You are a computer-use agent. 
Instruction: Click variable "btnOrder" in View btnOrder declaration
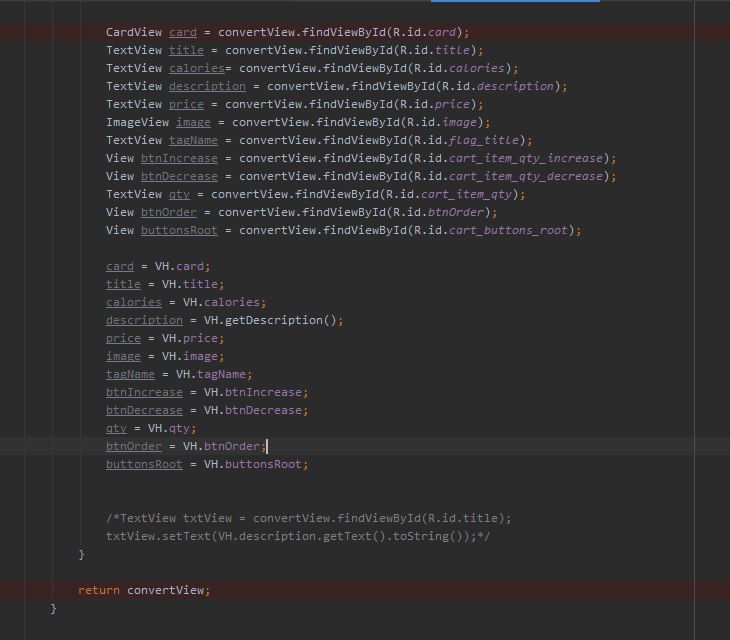pyautogui.click(x=169, y=213)
